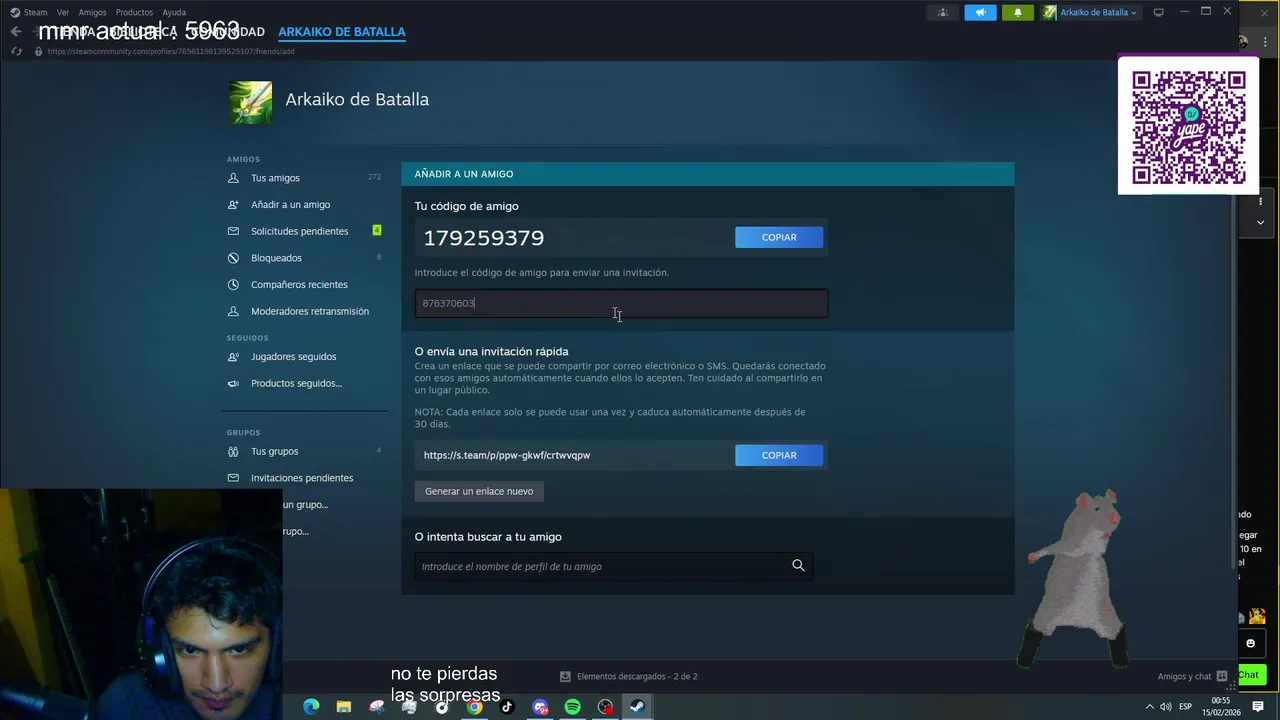
Task: Open Productos seguidos
Action: (296, 383)
